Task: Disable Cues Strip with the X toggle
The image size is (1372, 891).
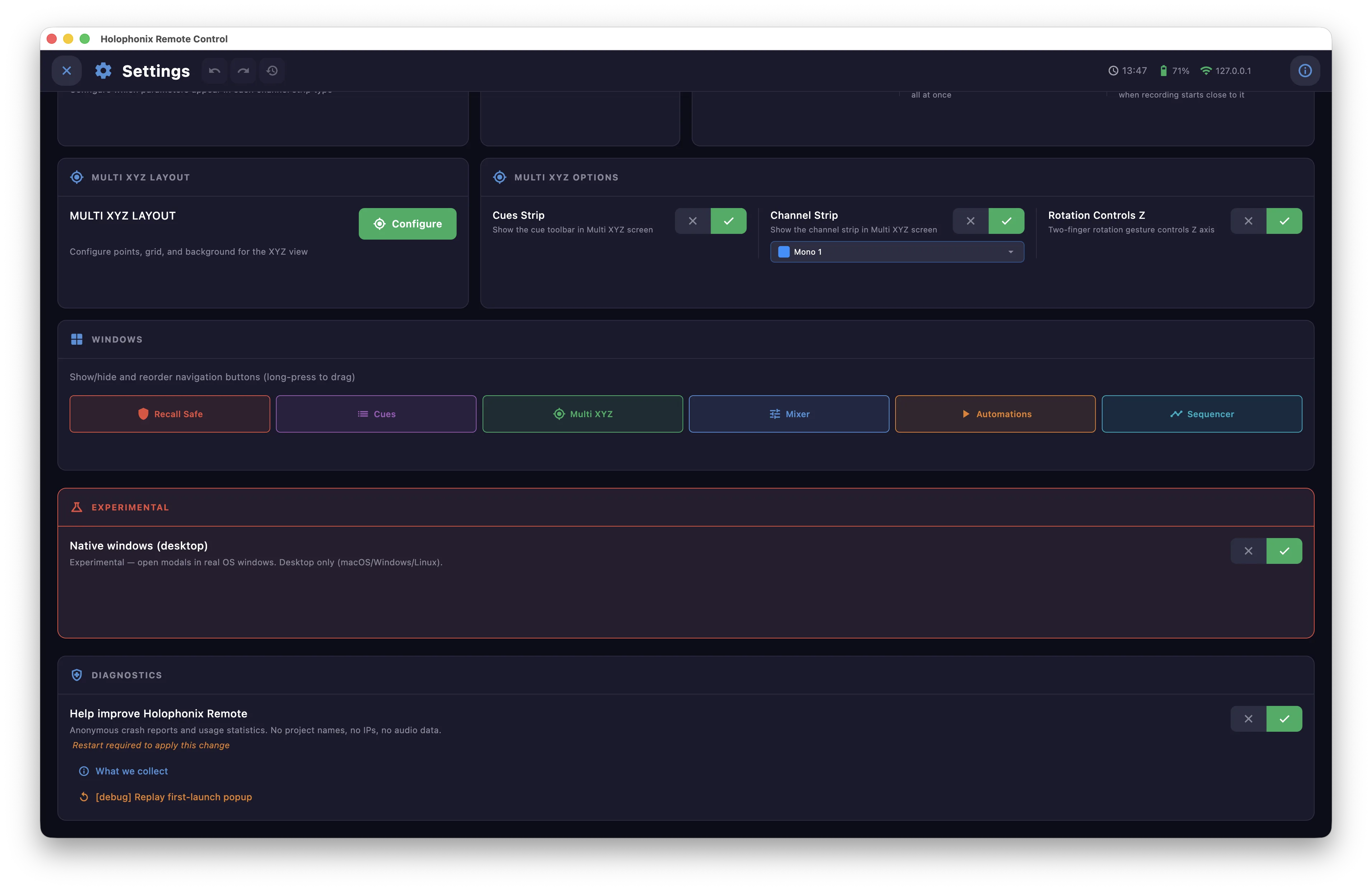Action: click(692, 221)
